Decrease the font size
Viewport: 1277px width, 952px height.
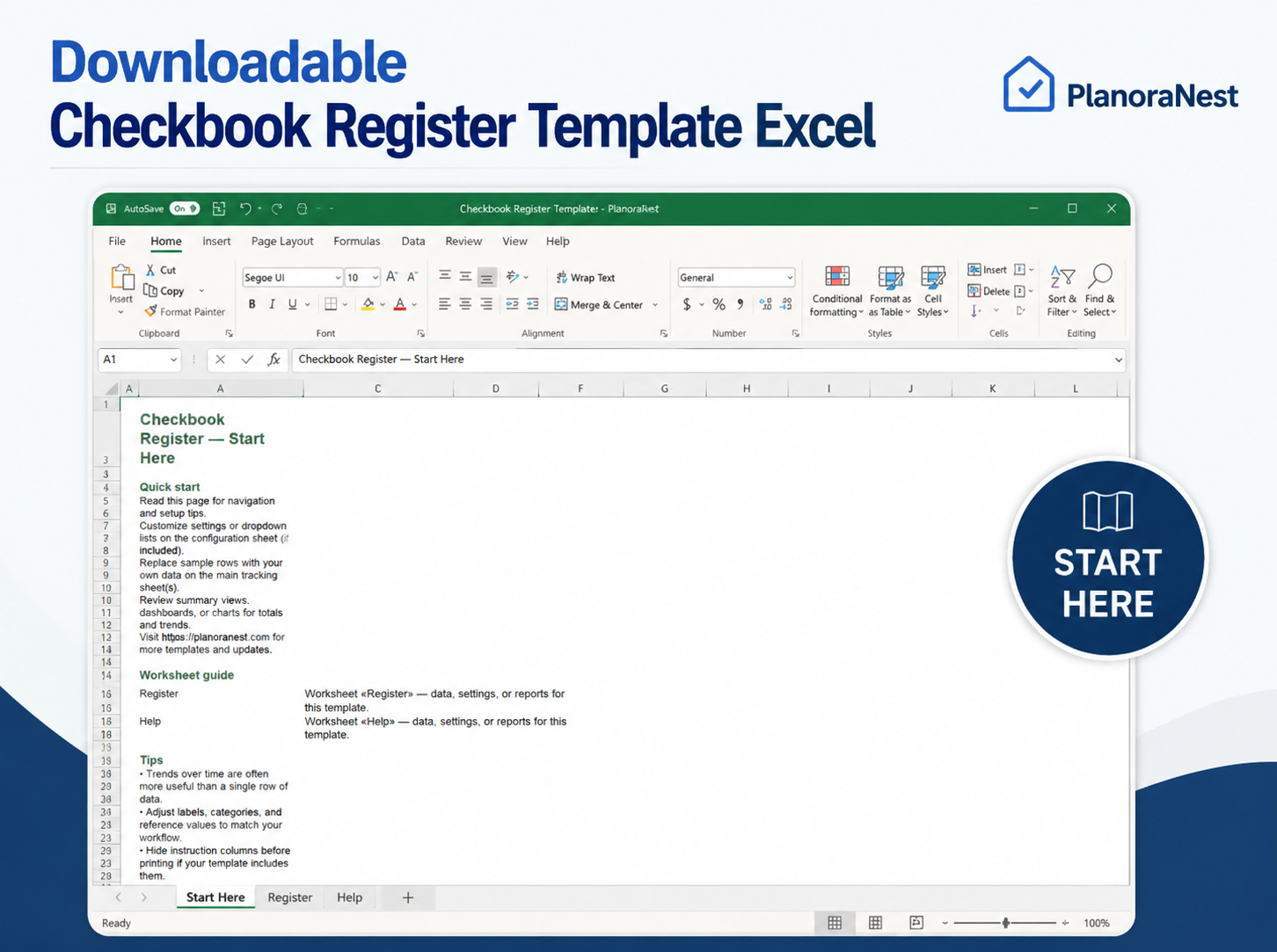pyautogui.click(x=412, y=277)
